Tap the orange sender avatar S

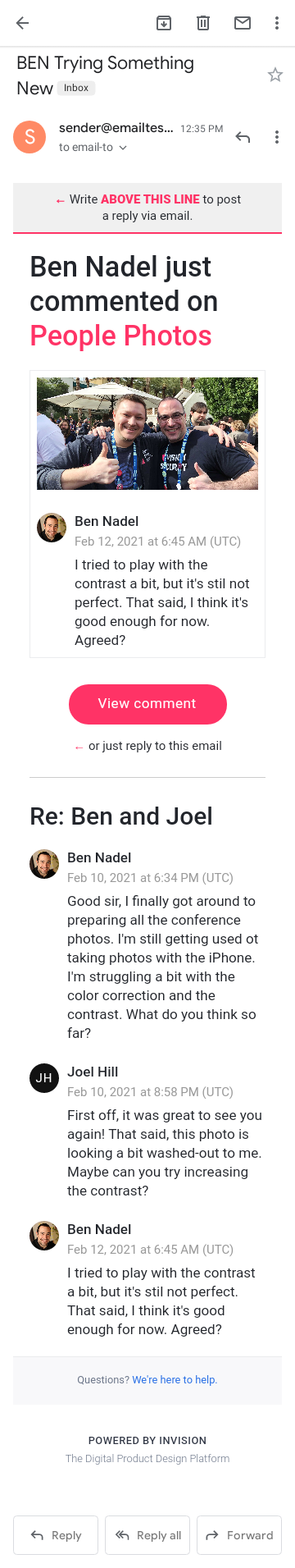click(29, 137)
